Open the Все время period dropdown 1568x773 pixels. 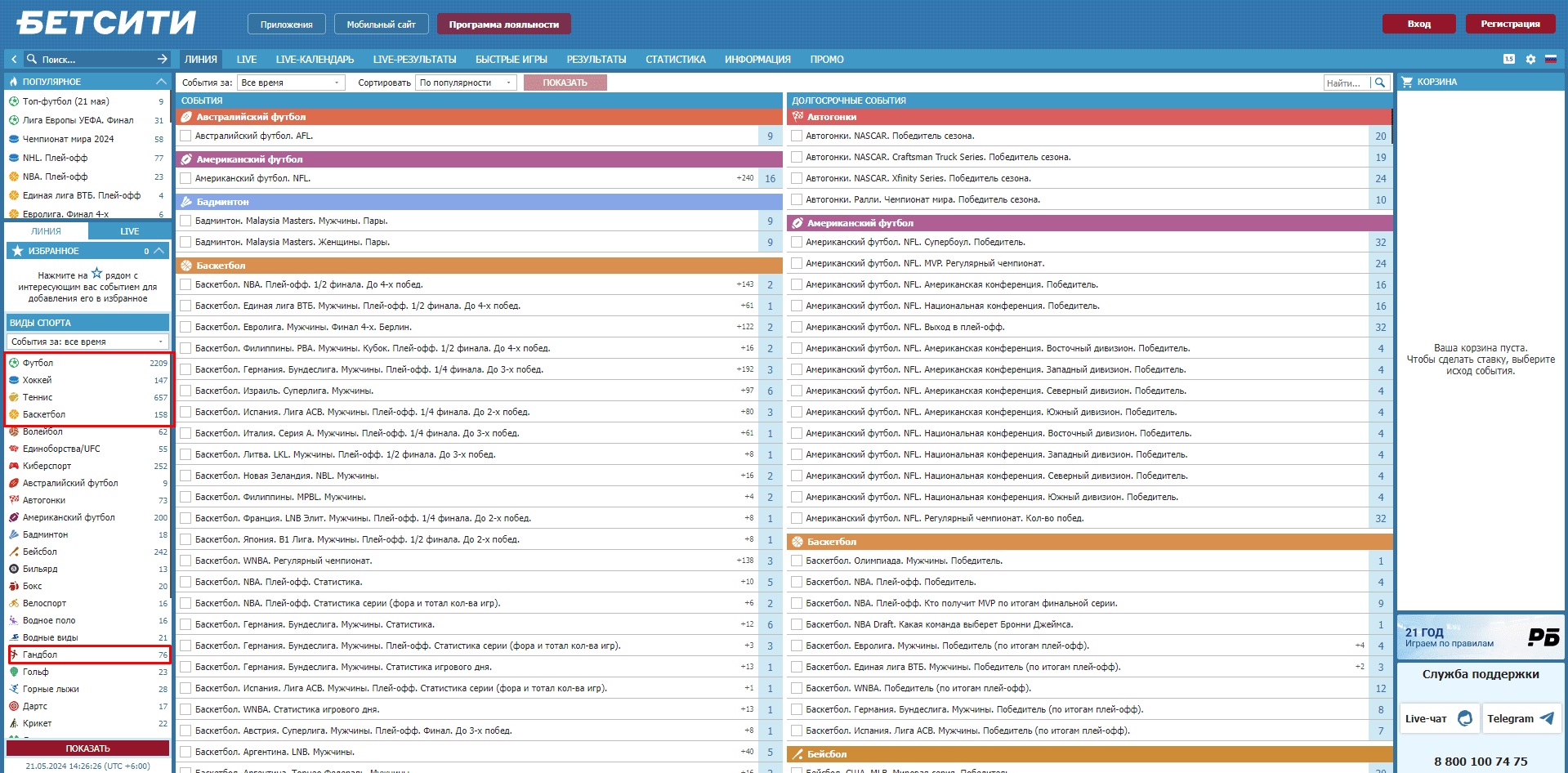(x=291, y=83)
